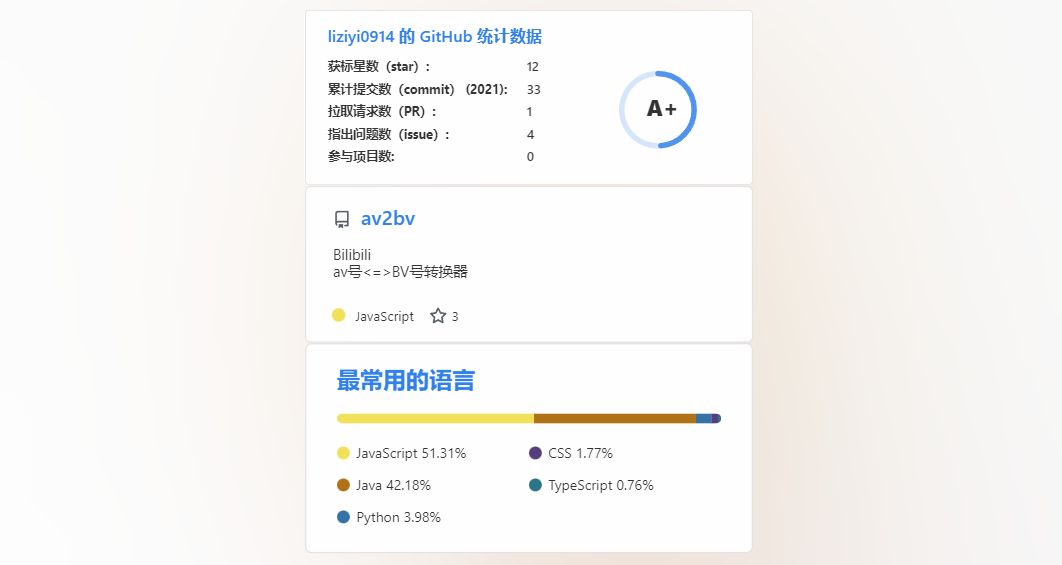Click the JavaScript language label on av2bv card
Image resolution: width=1062 pixels, height=565 pixels.
[x=384, y=316]
